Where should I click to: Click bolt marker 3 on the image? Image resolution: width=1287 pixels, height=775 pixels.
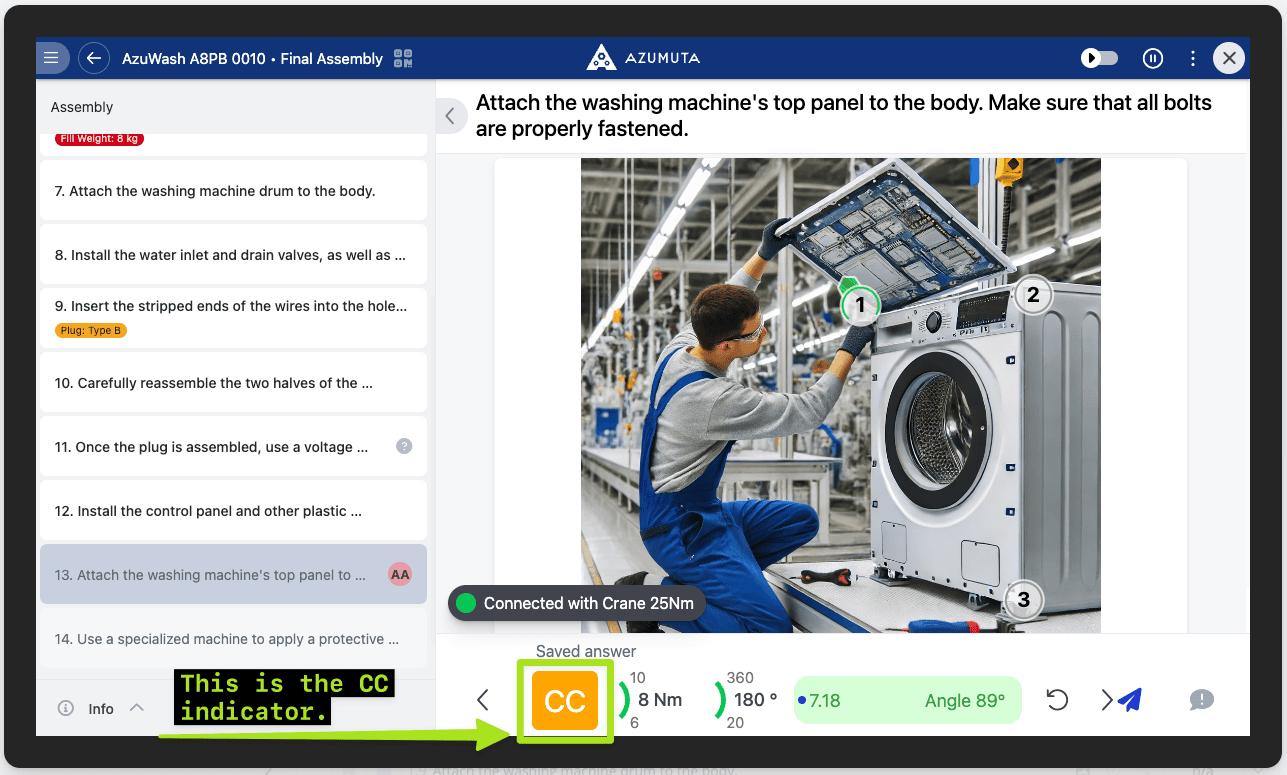(1023, 600)
